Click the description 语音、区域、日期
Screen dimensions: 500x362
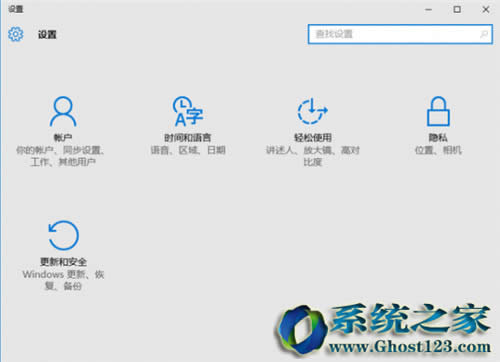click(x=188, y=150)
